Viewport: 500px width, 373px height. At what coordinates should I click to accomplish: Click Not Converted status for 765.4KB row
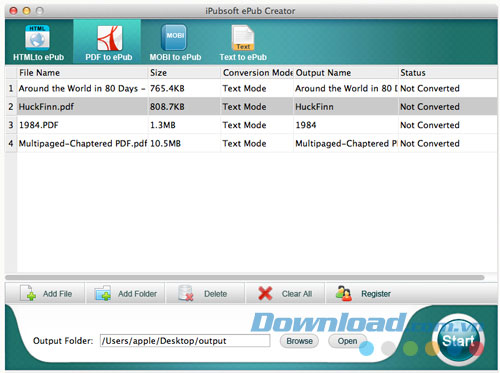click(430, 88)
